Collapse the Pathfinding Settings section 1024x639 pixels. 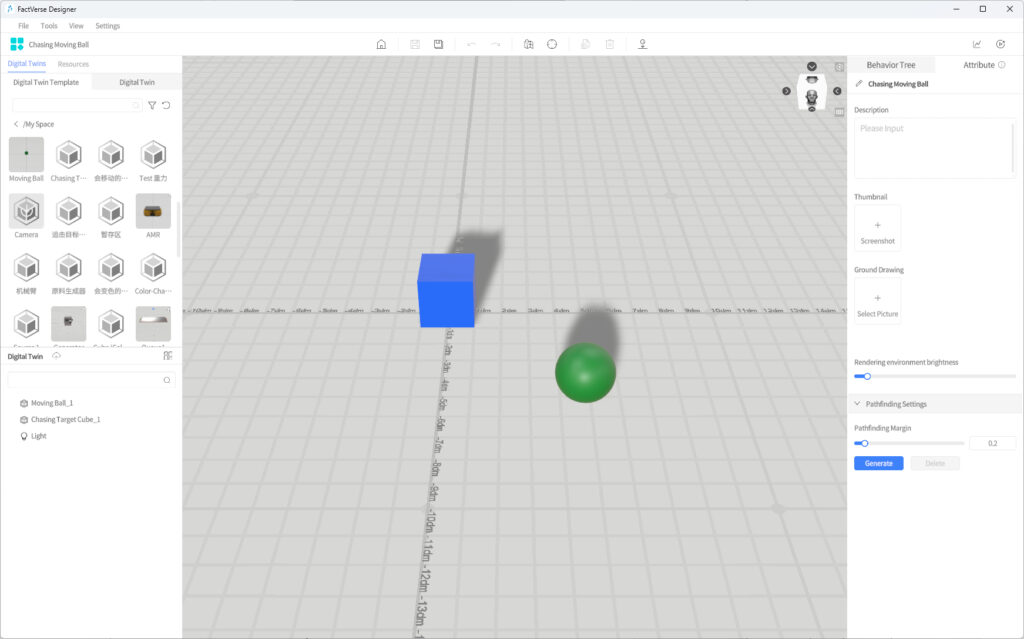(857, 404)
